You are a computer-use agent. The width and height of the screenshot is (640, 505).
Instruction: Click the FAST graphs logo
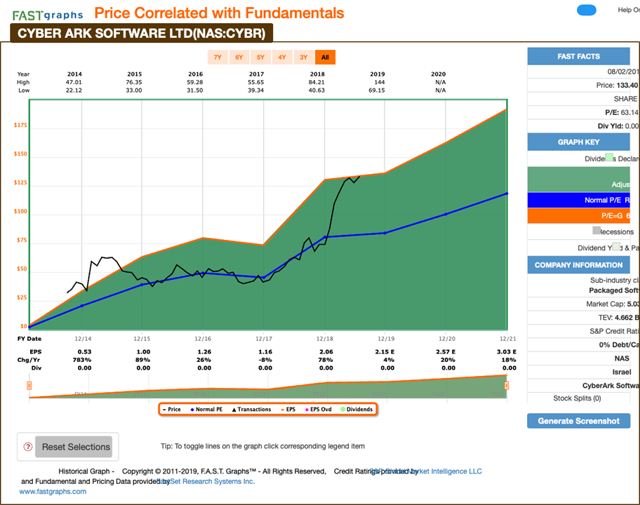point(48,15)
